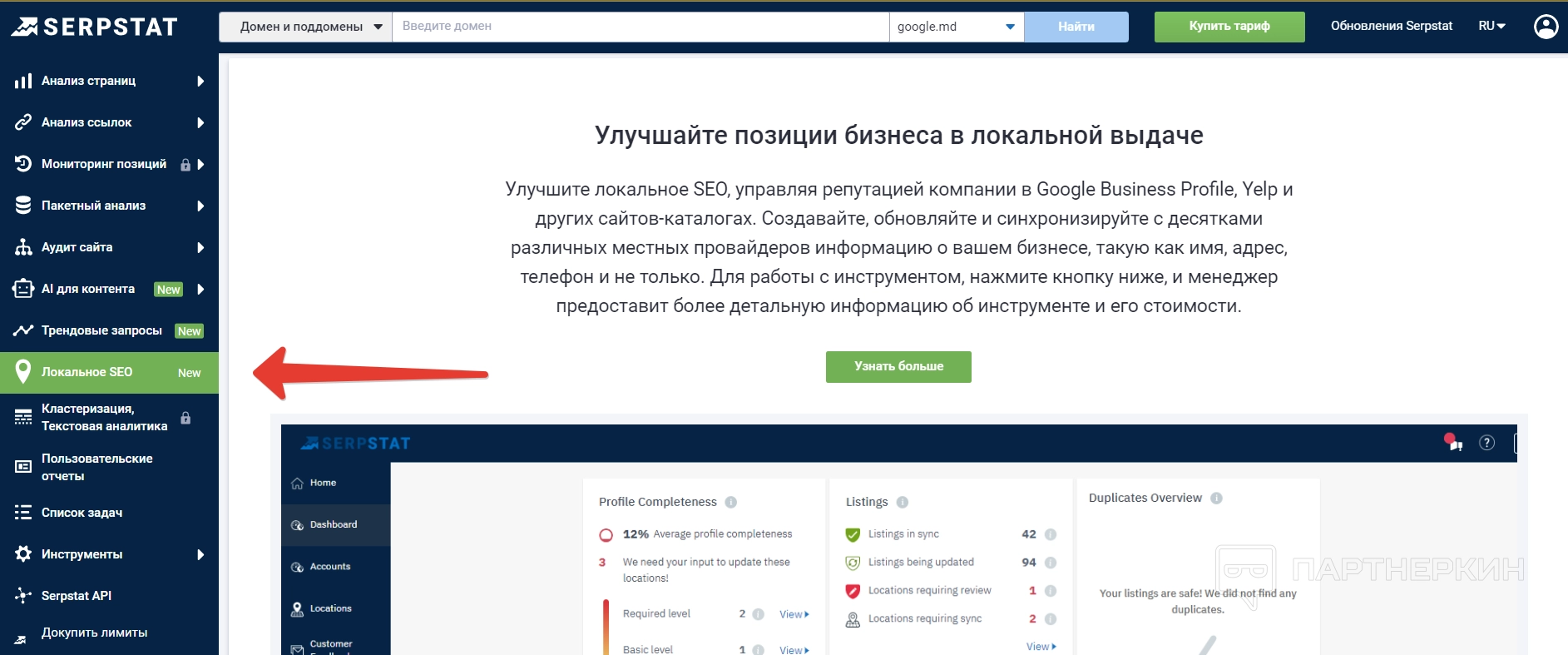Select Home in the preview sidebar
The height and width of the screenshot is (655, 1568).
click(335, 483)
